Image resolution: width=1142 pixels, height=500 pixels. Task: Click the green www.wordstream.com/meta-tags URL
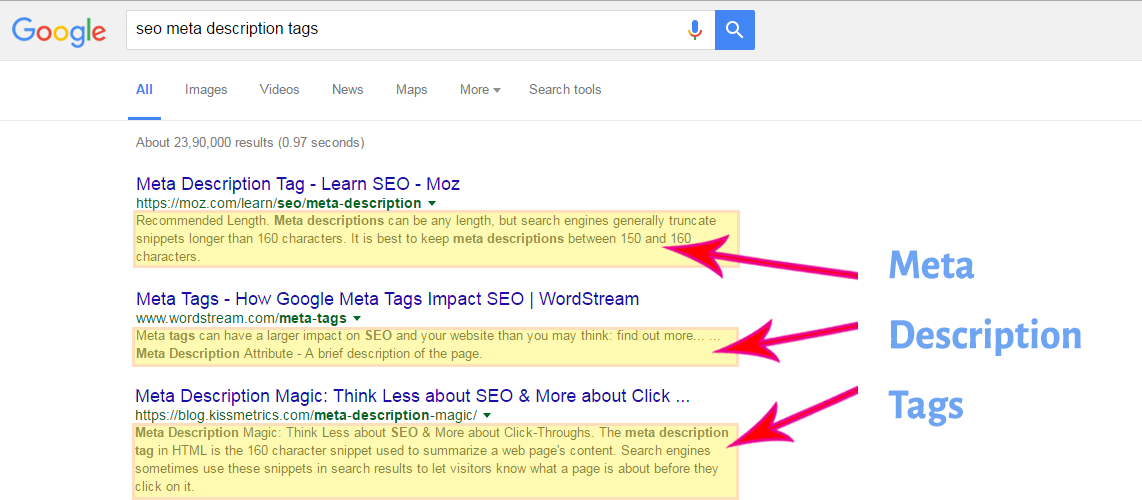coord(241,319)
